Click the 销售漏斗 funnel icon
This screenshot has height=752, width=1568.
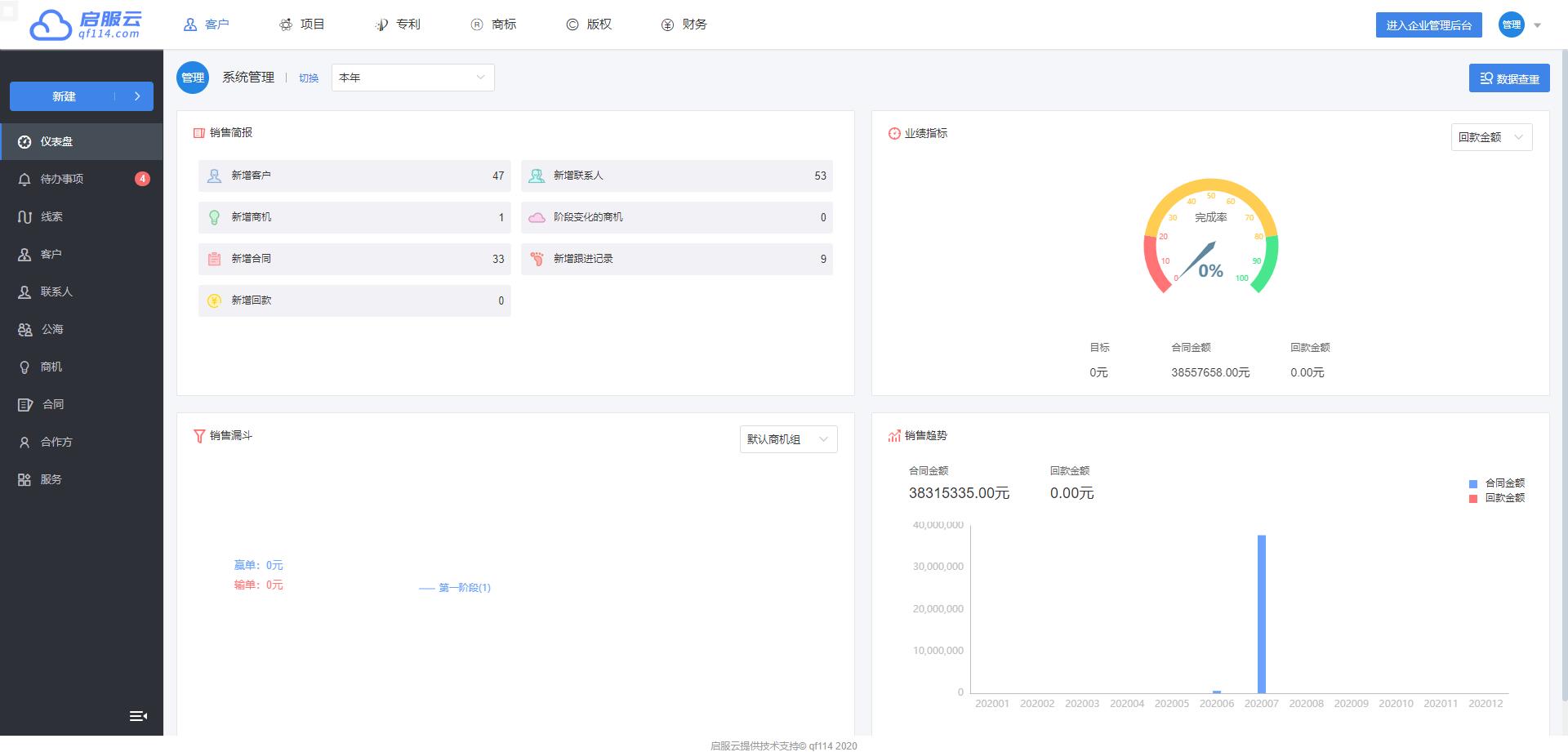198,436
